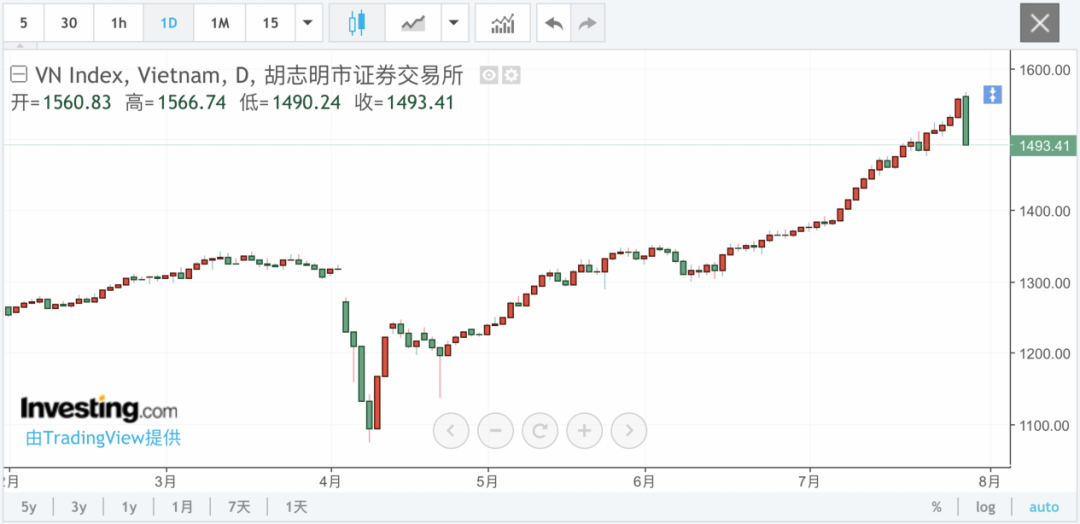
Task: Expand the time interval dropdown arrow
Action: click(308, 22)
